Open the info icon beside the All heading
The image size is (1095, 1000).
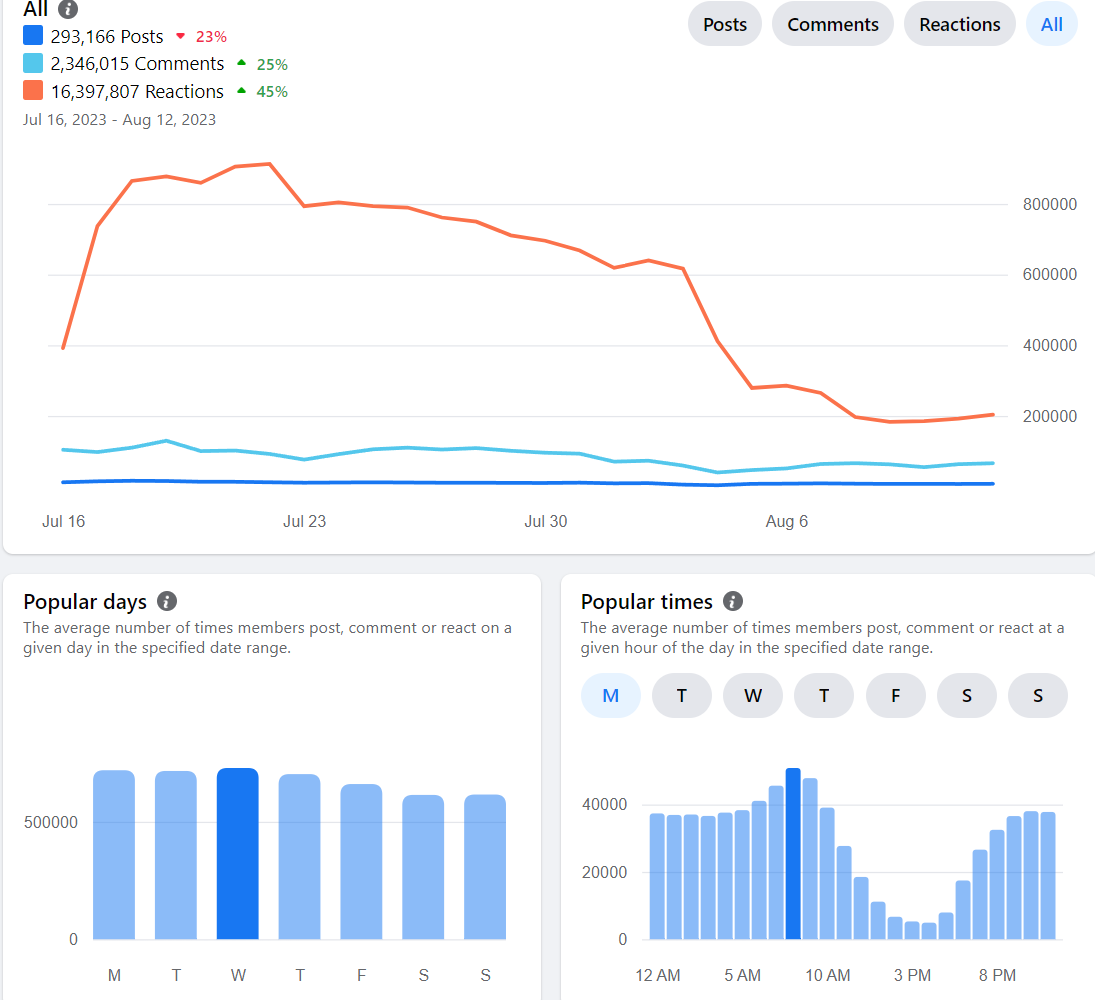pos(68,9)
